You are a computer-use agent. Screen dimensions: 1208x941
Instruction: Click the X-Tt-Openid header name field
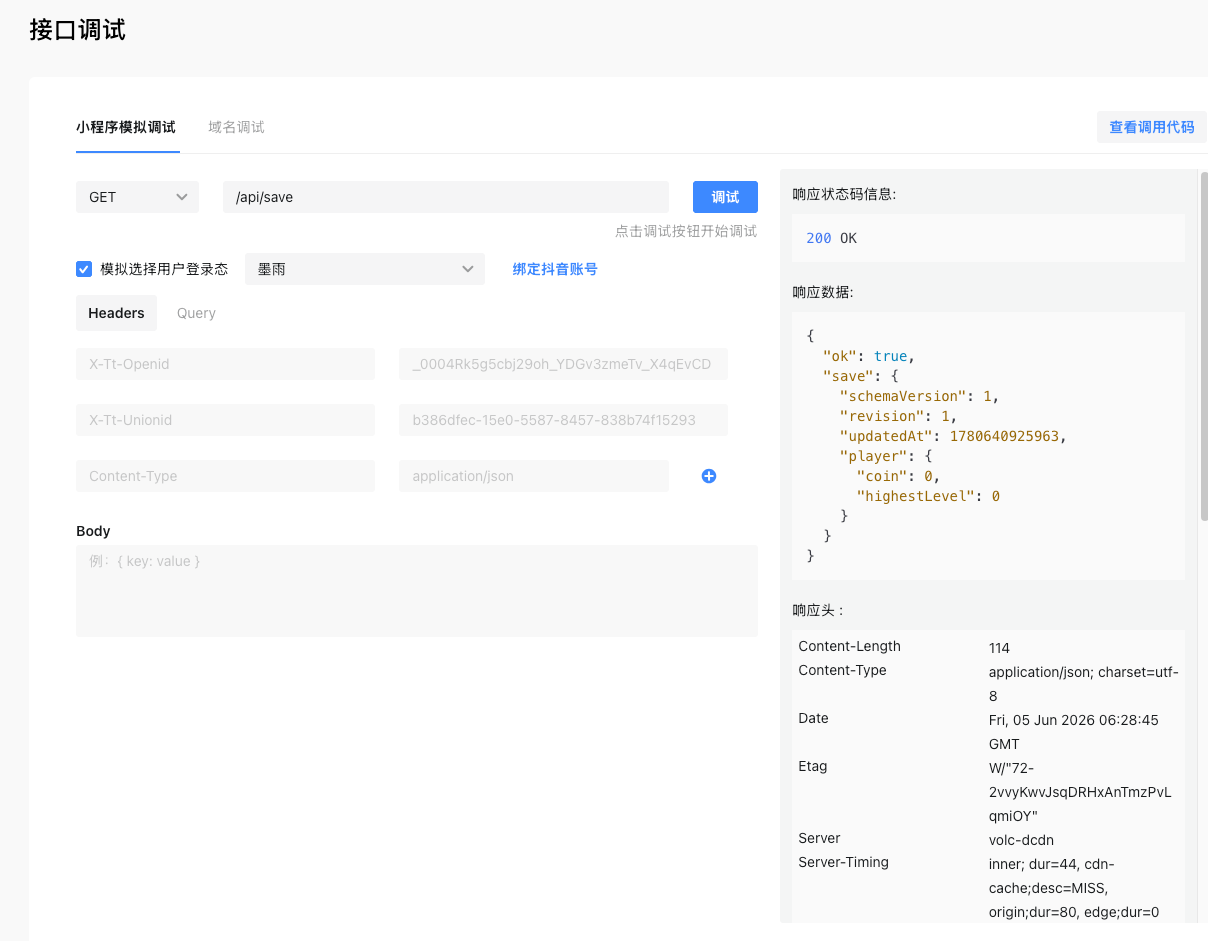225,364
